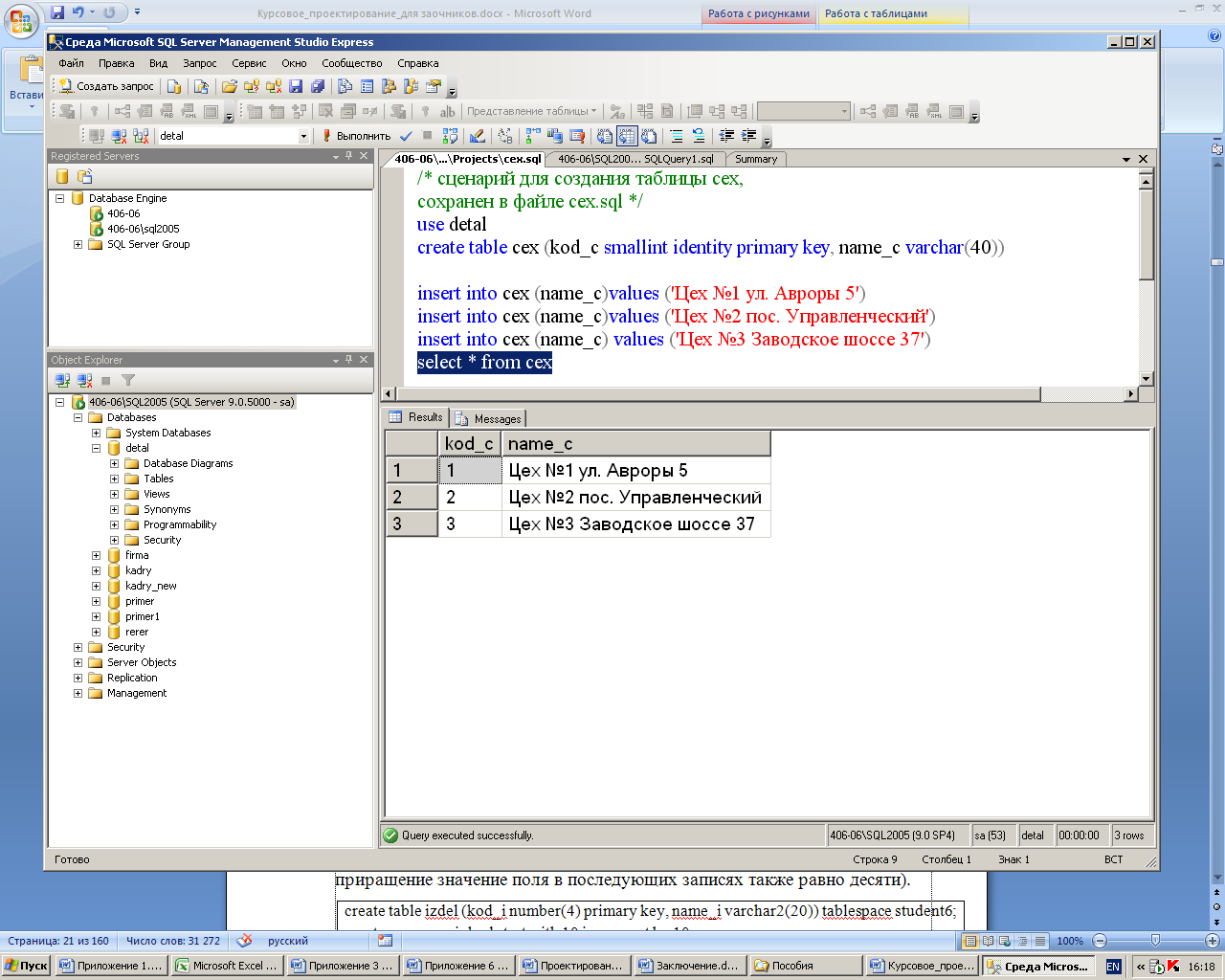This screenshot has width=1225, height=980.
Task: Click the EN language indicator in the tray
Action: tap(1112, 967)
